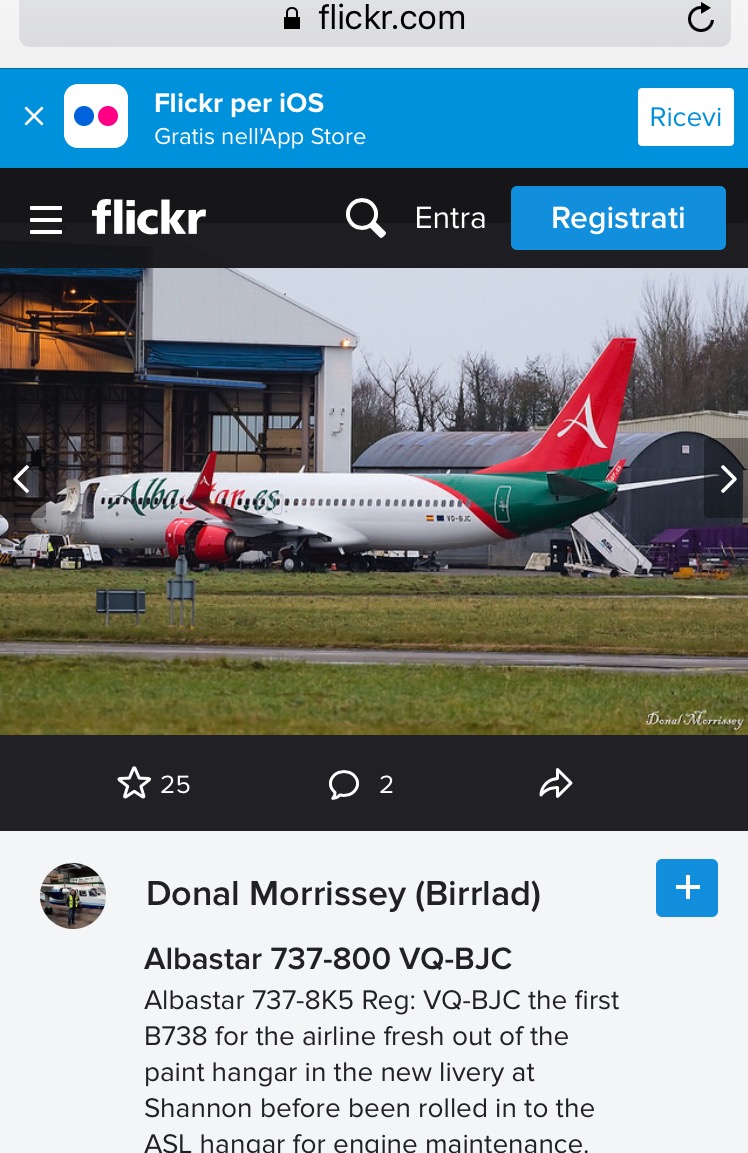The height and width of the screenshot is (1153, 748).
Task: Go to next photo with right chevron
Action: [x=727, y=479]
